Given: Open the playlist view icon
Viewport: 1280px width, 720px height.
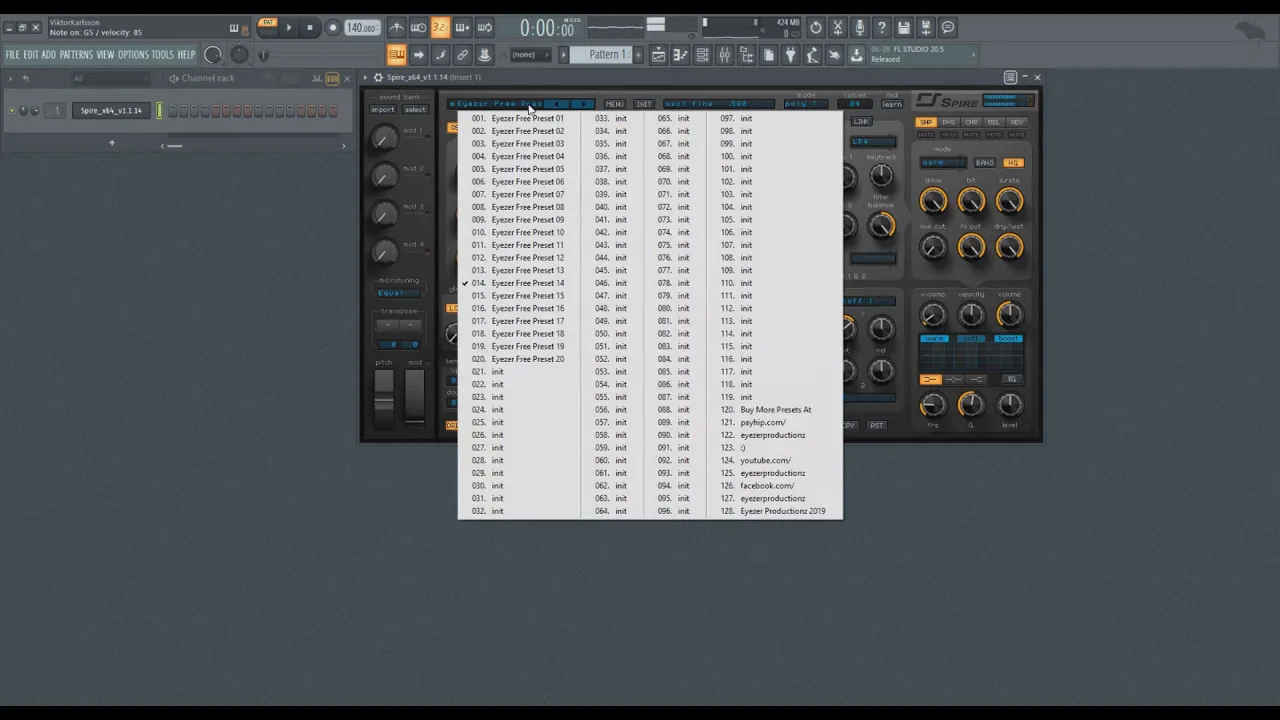Looking at the screenshot, I should point(659,55).
